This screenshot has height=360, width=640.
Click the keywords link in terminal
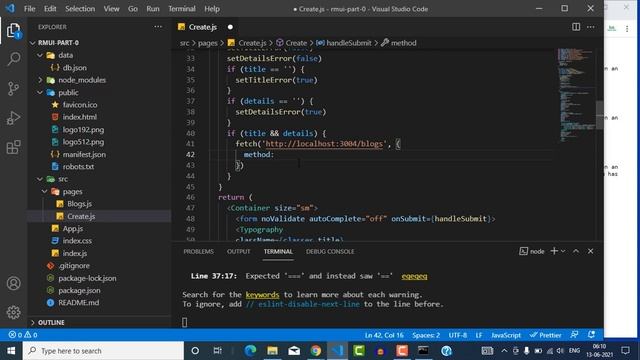262,295
